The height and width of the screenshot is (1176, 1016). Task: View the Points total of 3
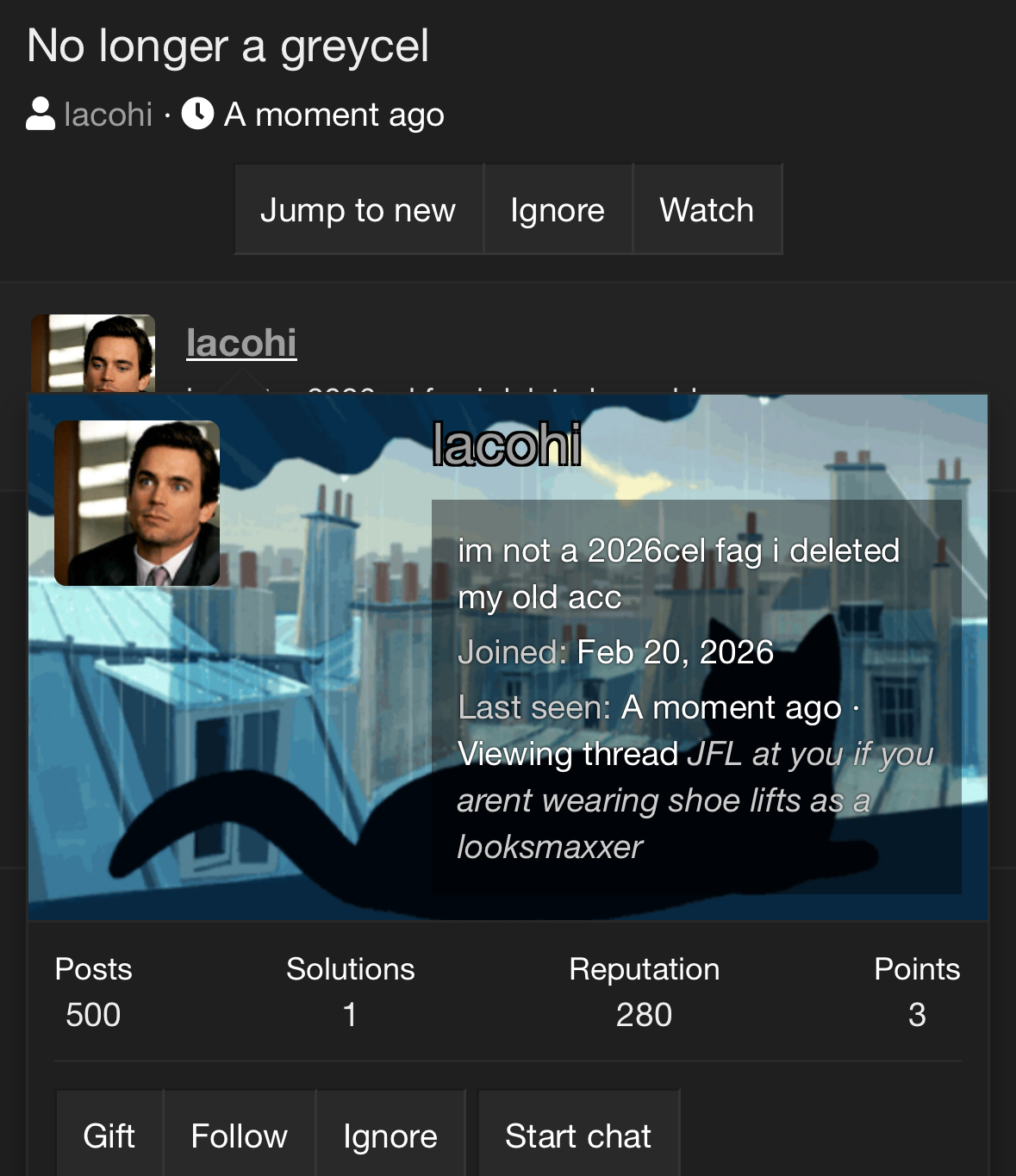coord(917,1015)
